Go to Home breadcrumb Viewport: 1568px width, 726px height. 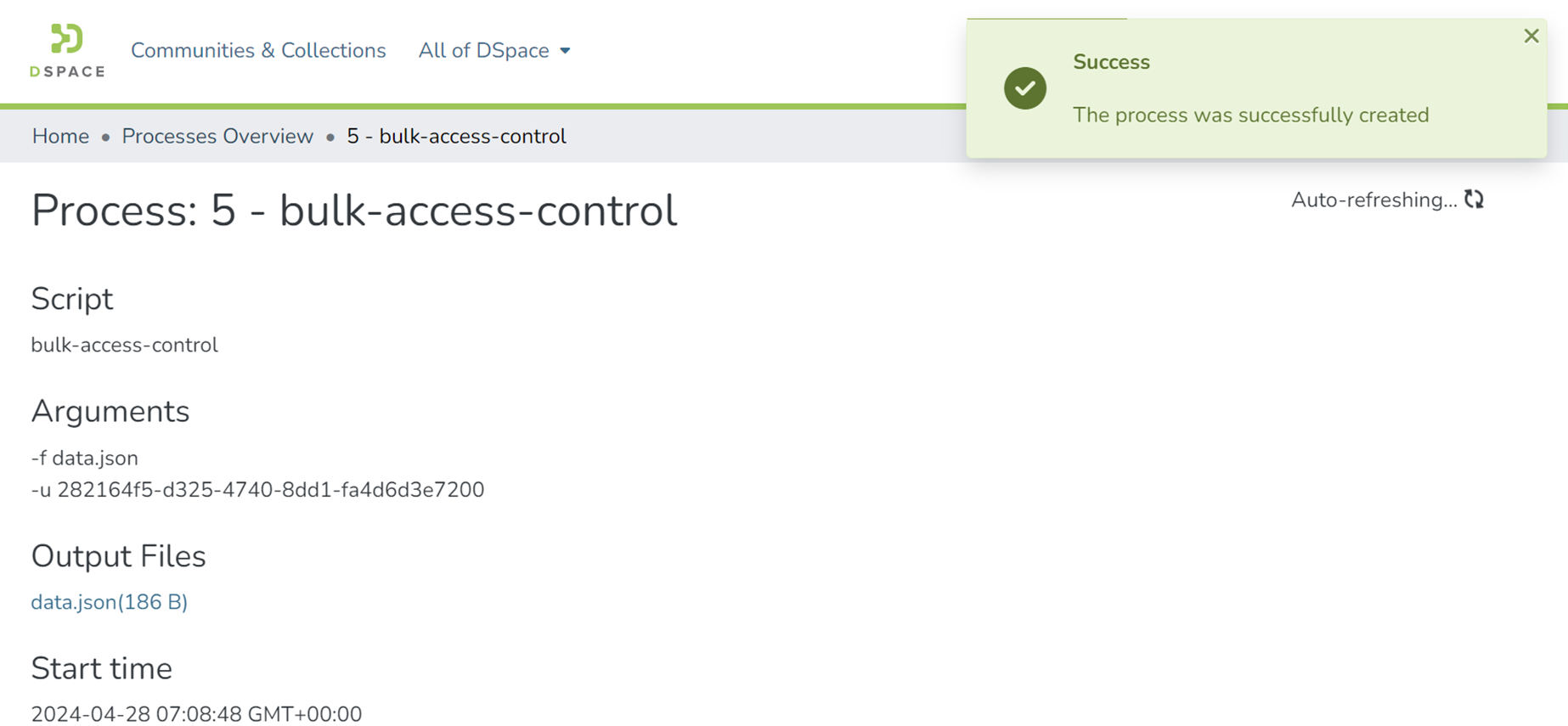(60, 137)
